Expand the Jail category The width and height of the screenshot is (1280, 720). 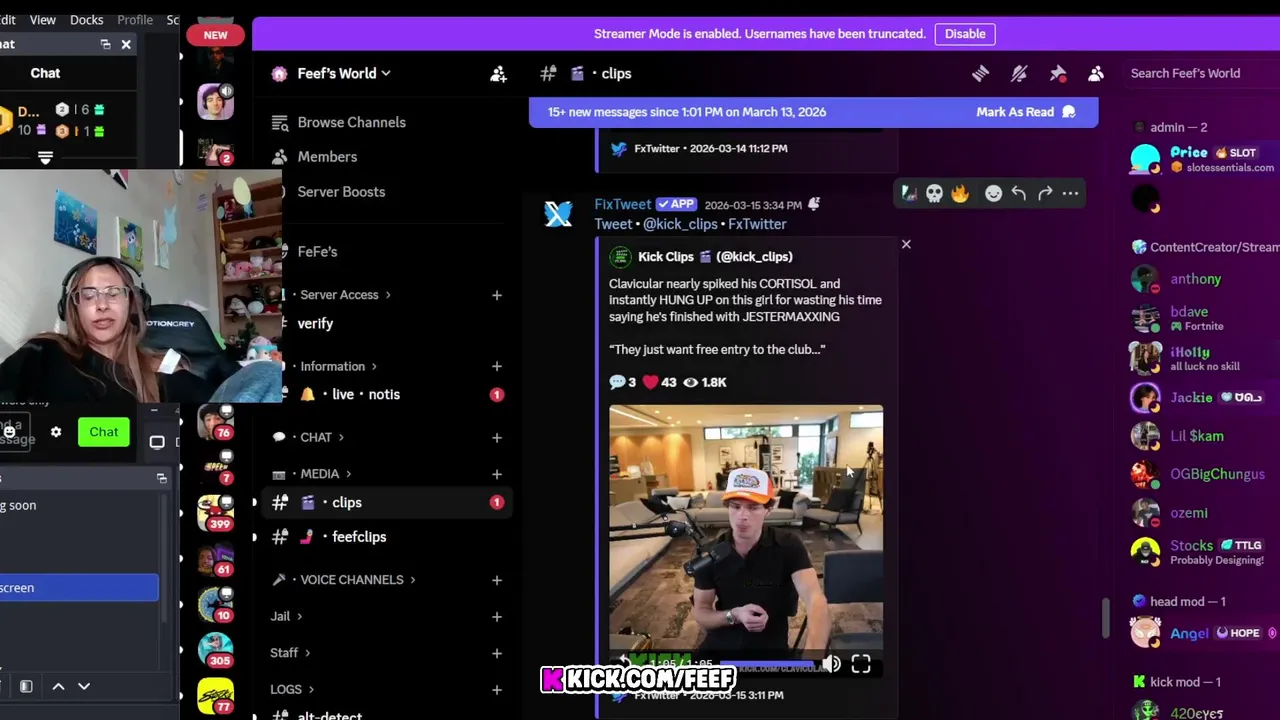pos(286,616)
